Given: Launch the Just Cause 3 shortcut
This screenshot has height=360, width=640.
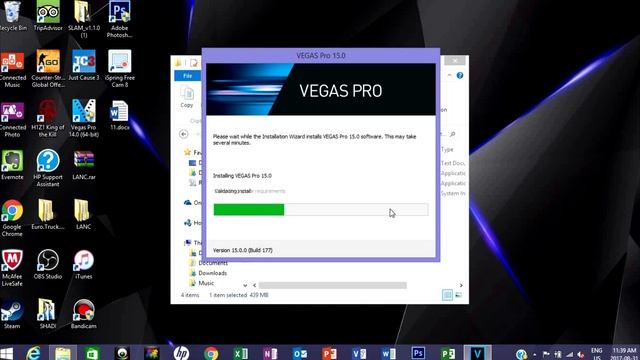Looking at the screenshot, I should point(83,66).
